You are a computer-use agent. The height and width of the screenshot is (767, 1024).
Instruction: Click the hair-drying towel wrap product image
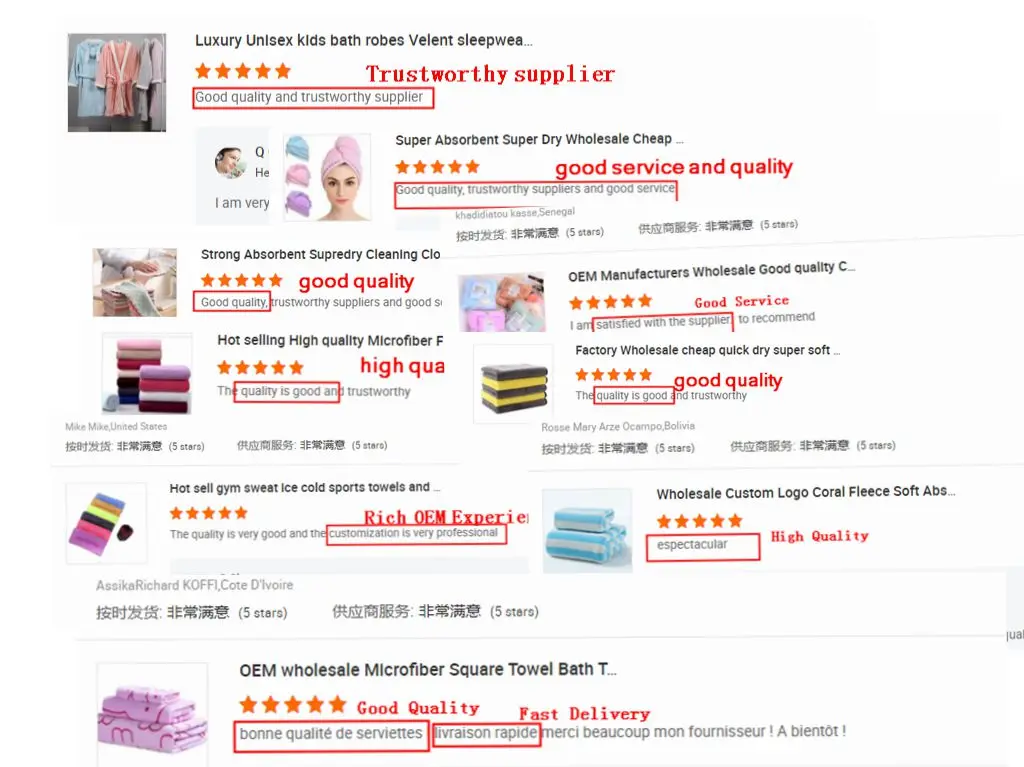327,178
